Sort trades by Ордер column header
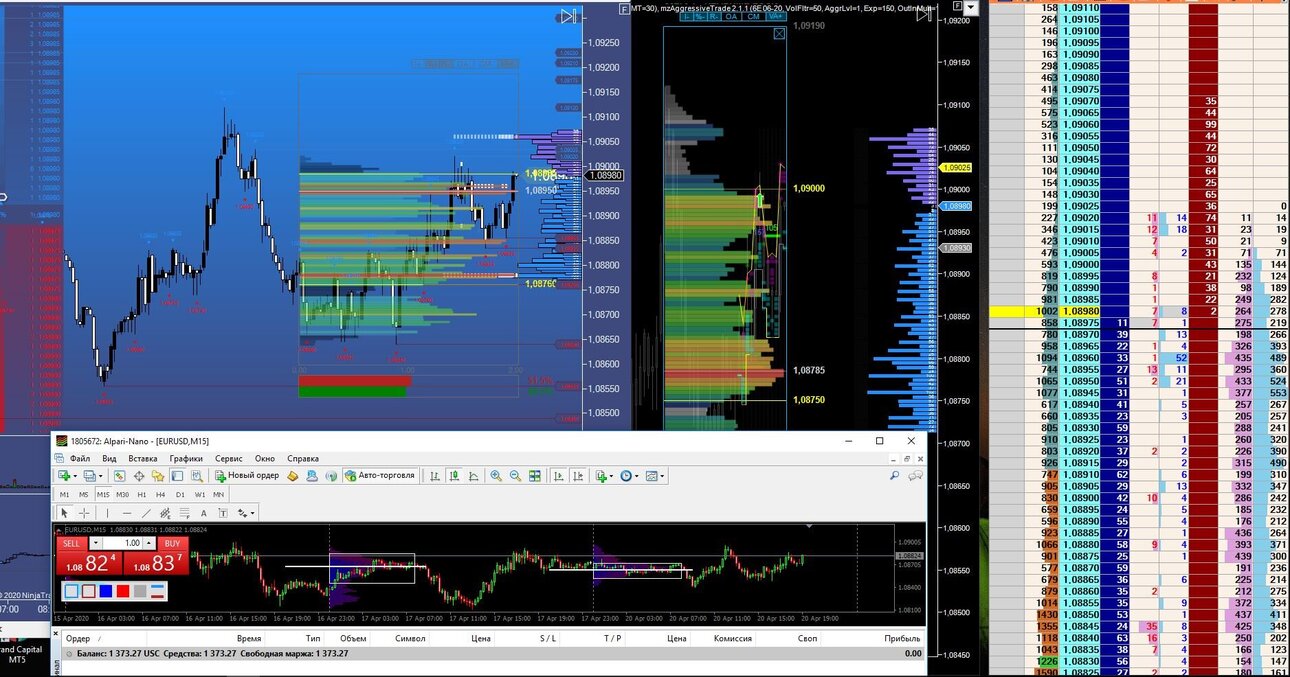Image resolution: width=1290 pixels, height=677 pixels. pyautogui.click(x=78, y=637)
